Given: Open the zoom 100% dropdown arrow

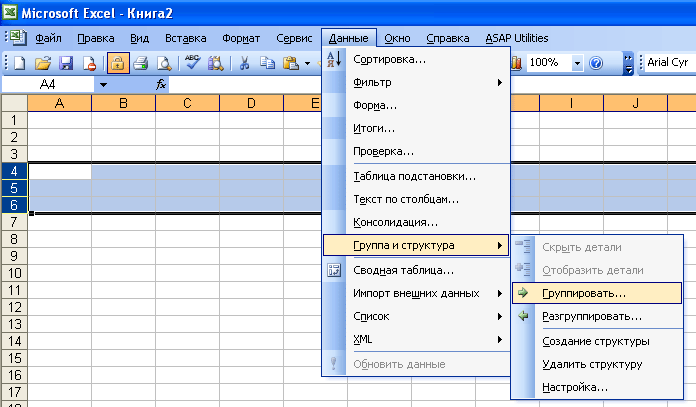Looking at the screenshot, I should pos(577,63).
